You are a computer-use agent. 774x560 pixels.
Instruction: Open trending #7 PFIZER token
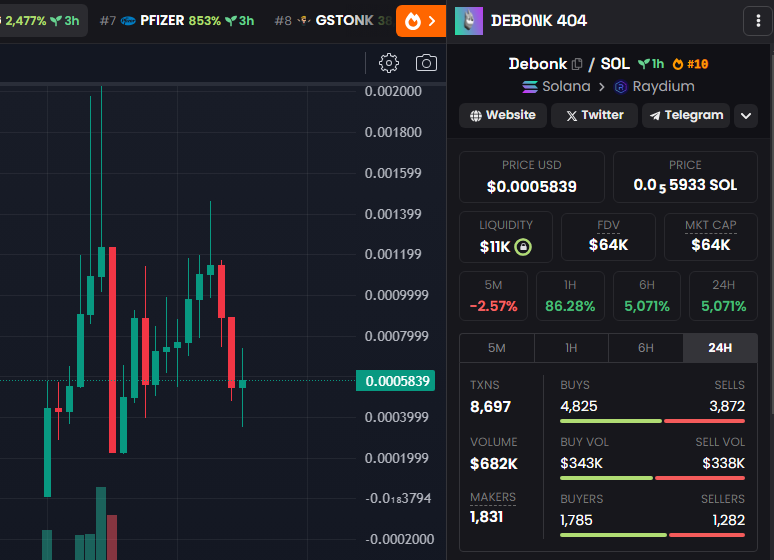pyautogui.click(x=177, y=21)
